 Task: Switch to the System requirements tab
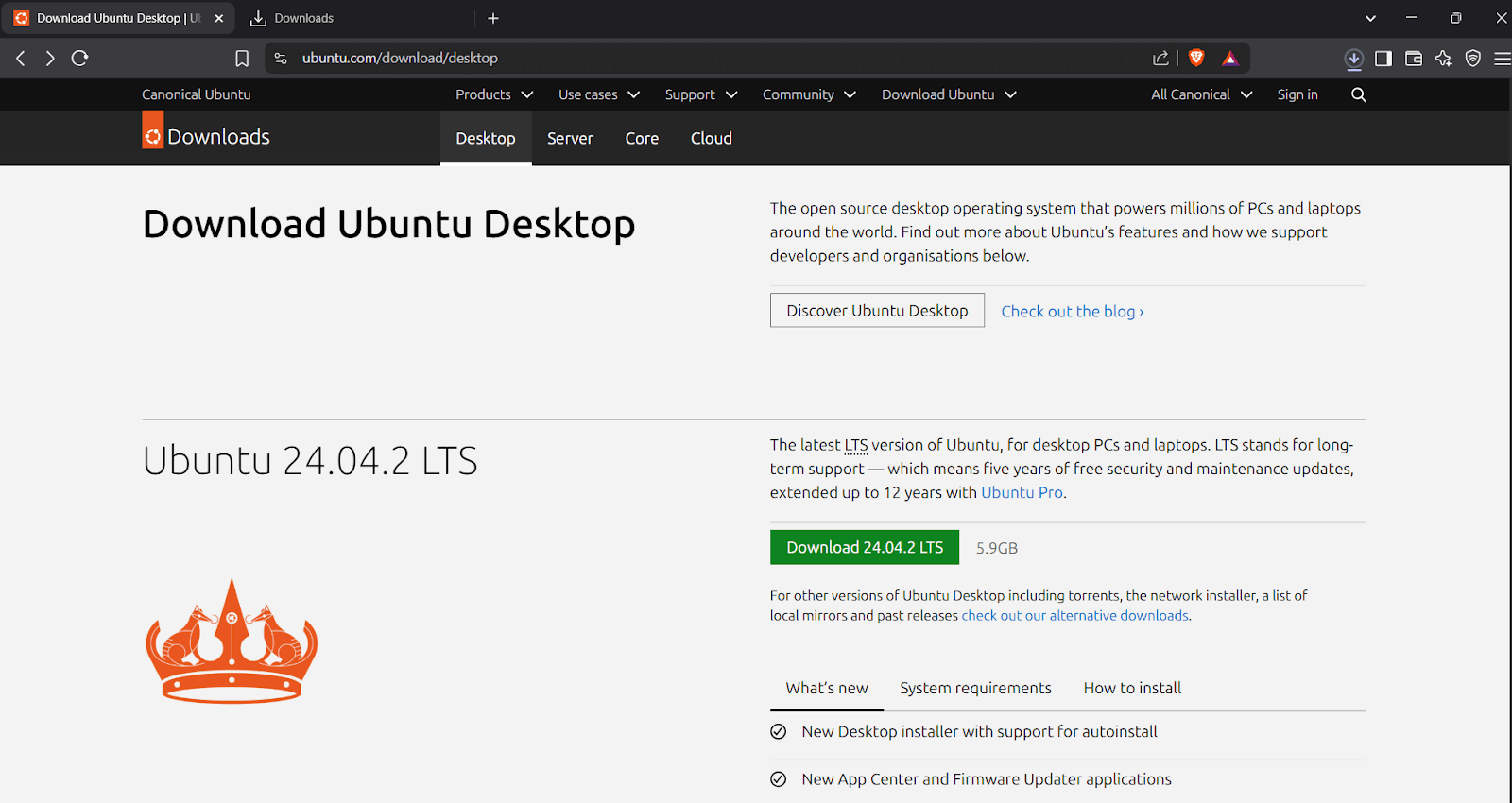pos(975,689)
